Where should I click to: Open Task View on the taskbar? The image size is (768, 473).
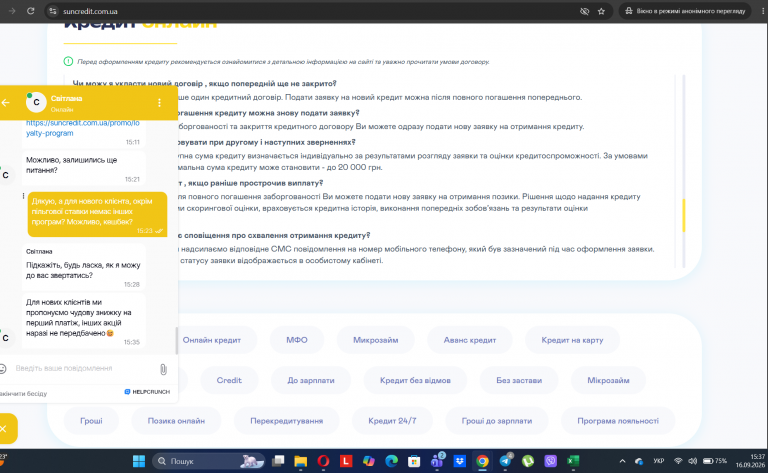(x=278, y=461)
